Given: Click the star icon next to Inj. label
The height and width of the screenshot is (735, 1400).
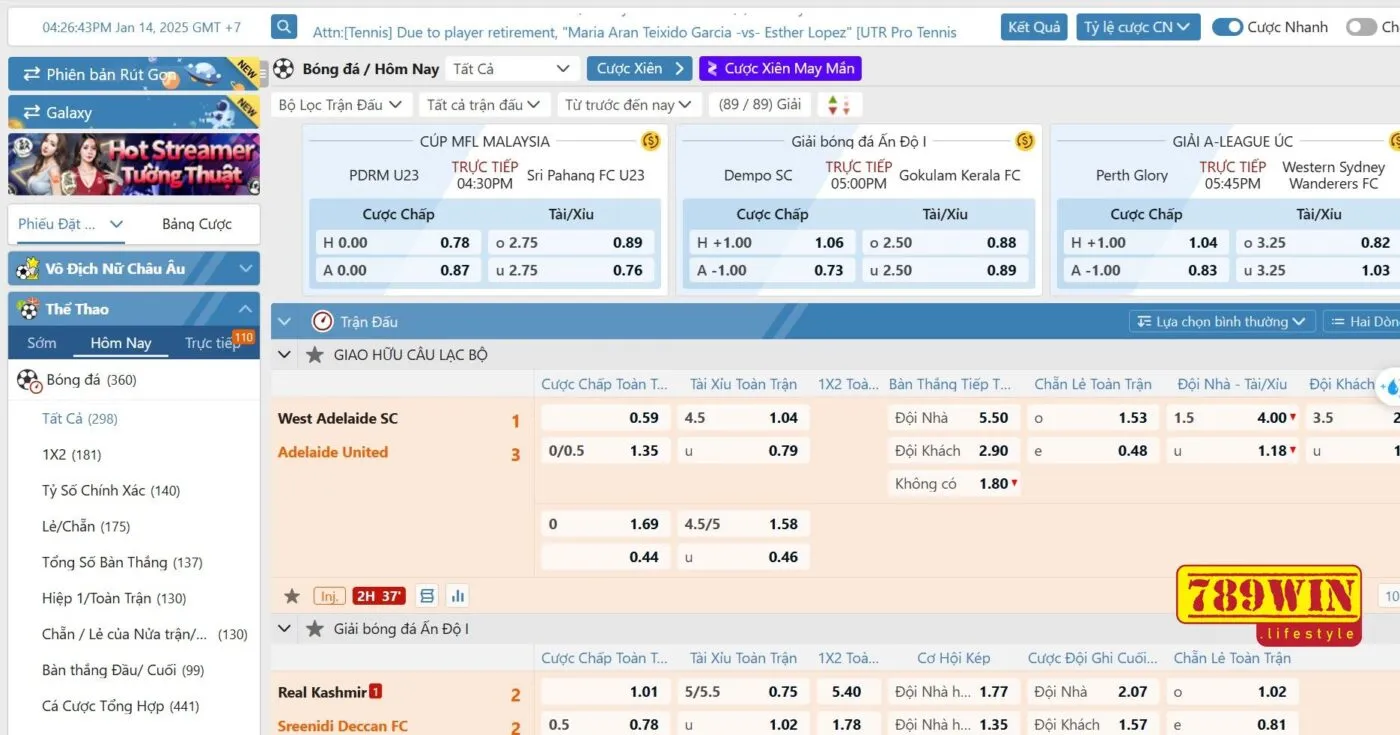Looking at the screenshot, I should [292, 596].
